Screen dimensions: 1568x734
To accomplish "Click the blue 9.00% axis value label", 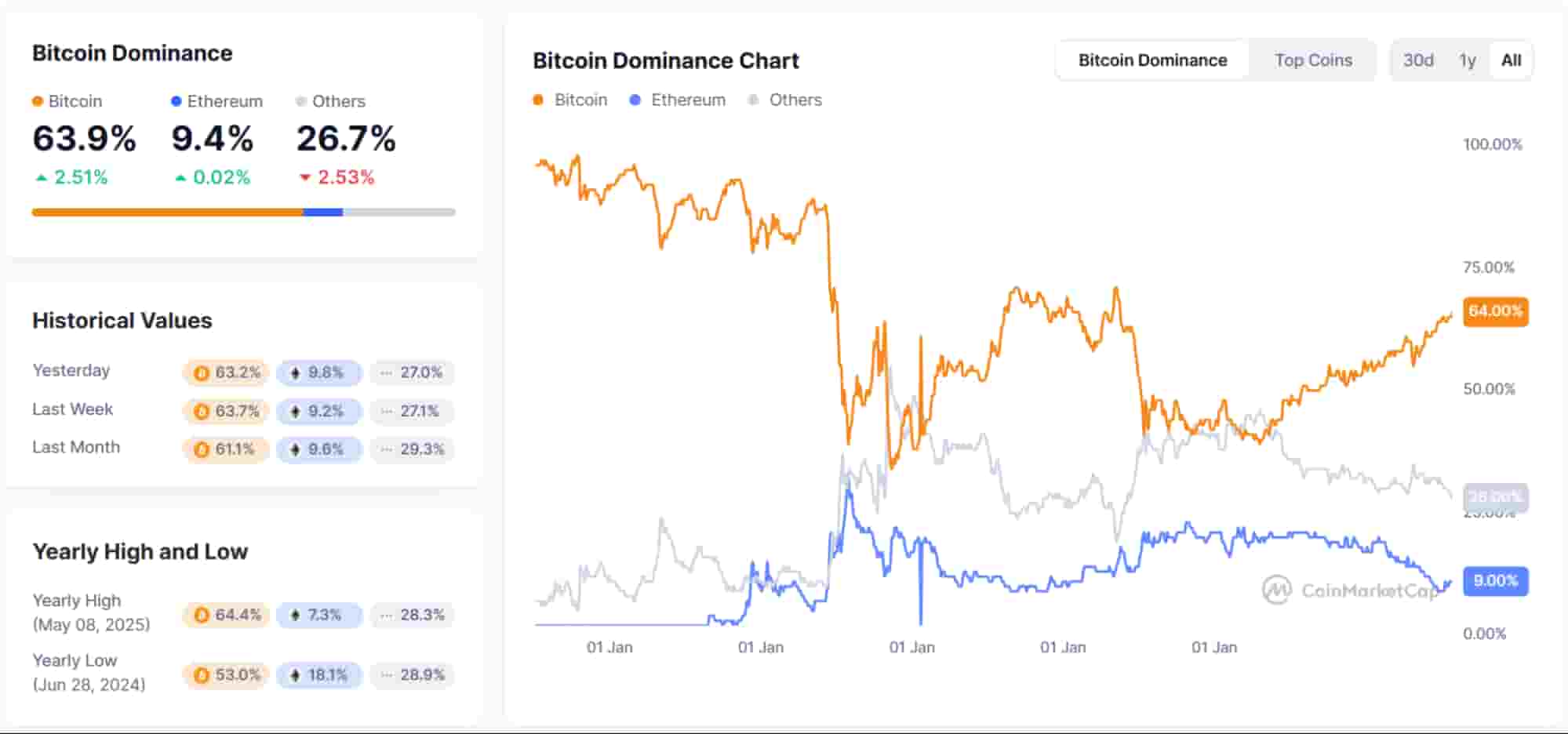I will pyautogui.click(x=1494, y=581).
